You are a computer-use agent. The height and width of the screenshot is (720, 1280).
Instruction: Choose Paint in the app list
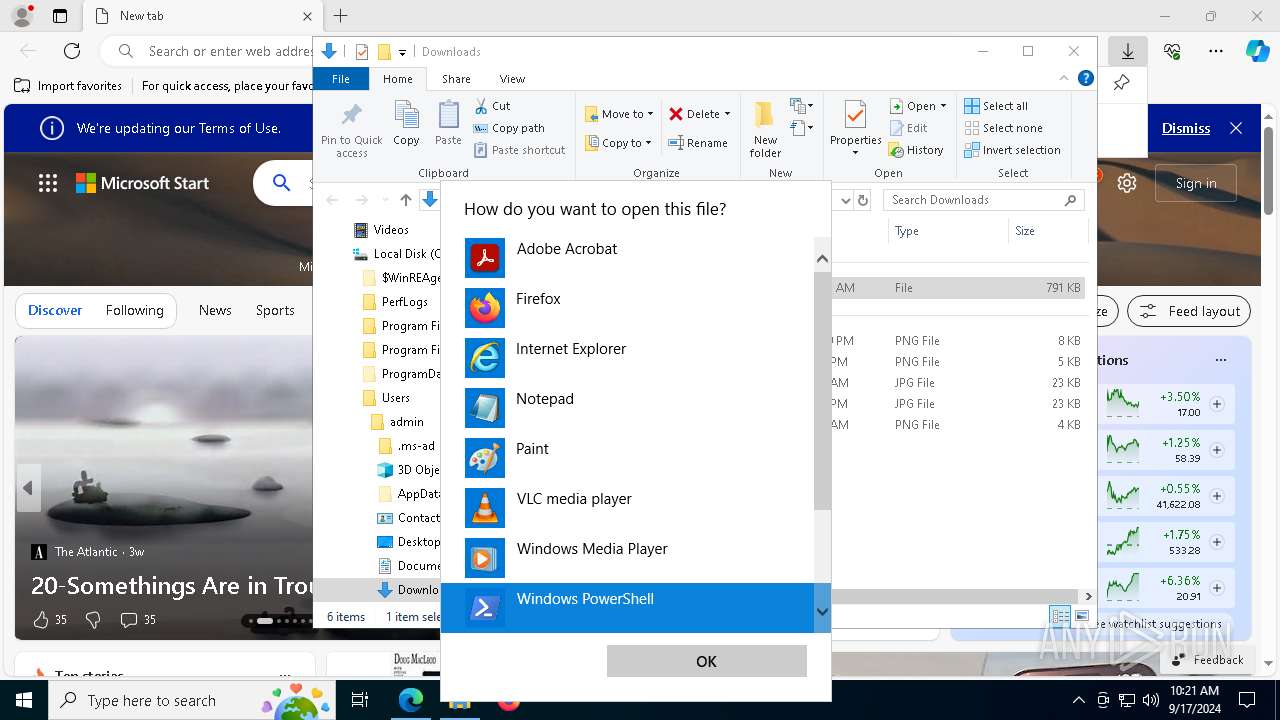[627, 458]
